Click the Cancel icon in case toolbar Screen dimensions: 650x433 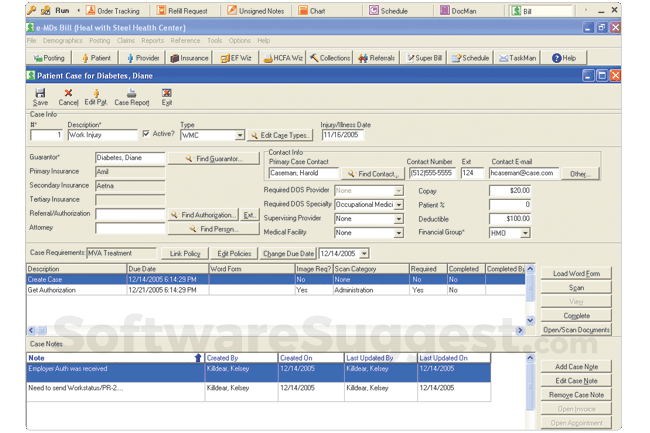pos(68,96)
